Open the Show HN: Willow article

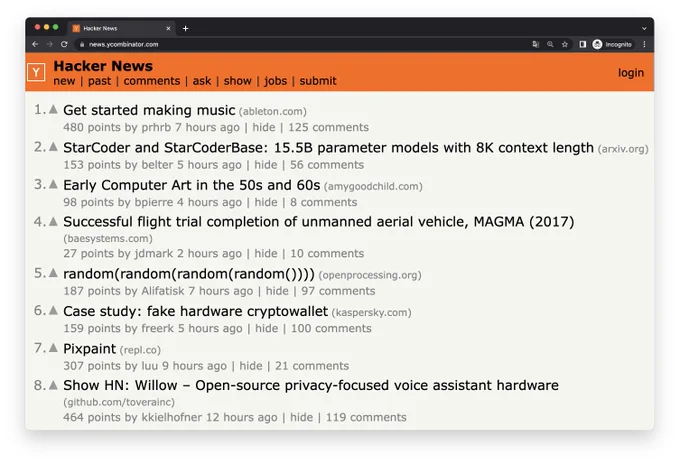[311, 386]
